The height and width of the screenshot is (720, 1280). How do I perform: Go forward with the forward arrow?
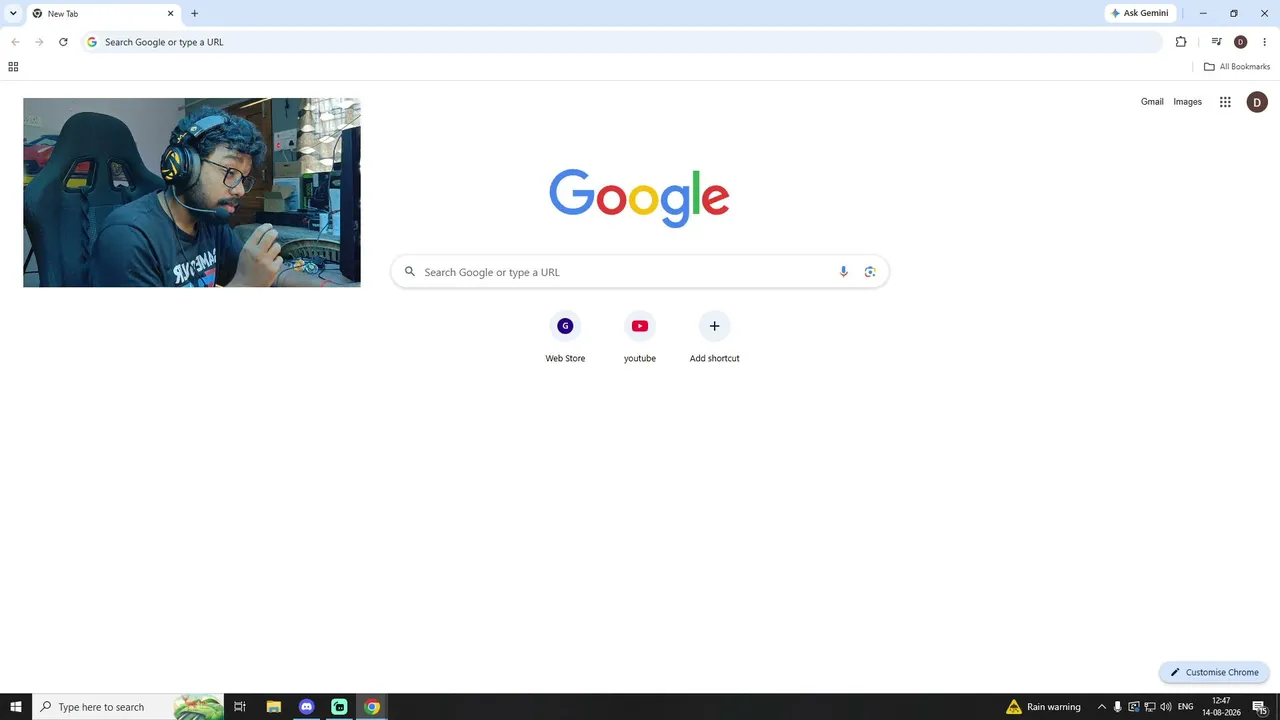pos(39,42)
